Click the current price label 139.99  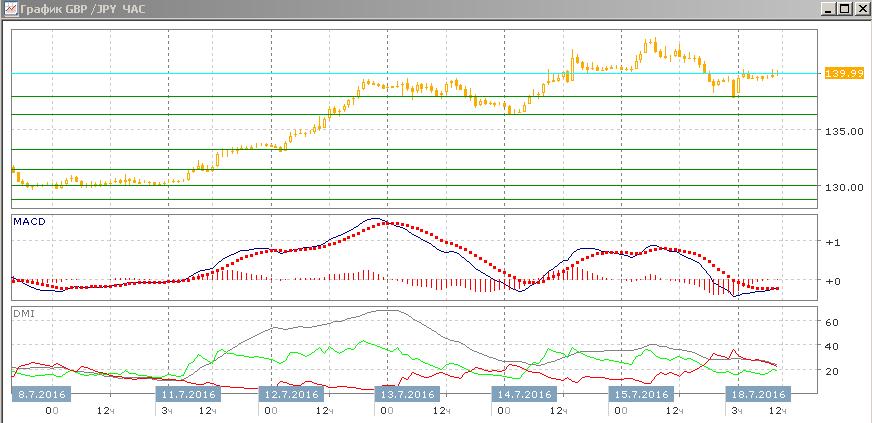[844, 73]
